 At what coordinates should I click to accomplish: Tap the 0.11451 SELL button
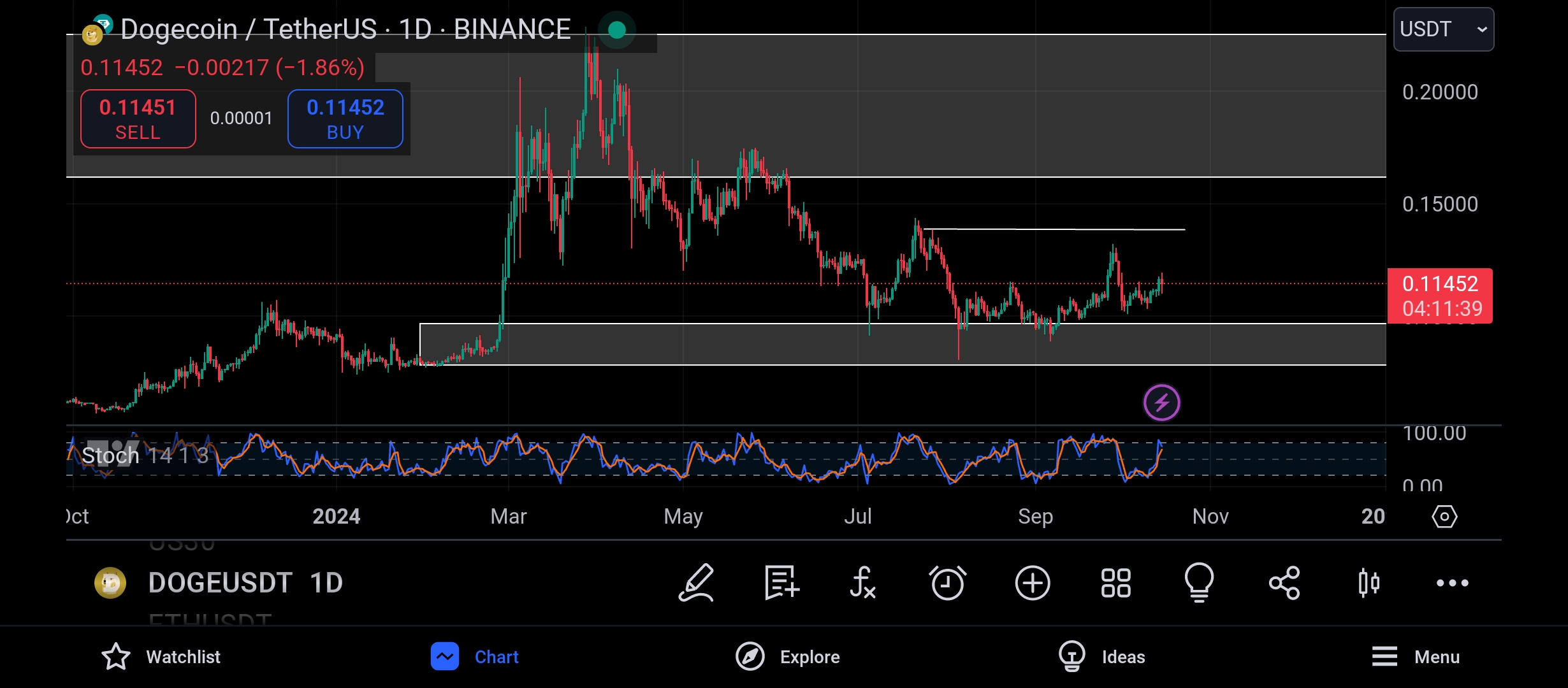click(138, 119)
